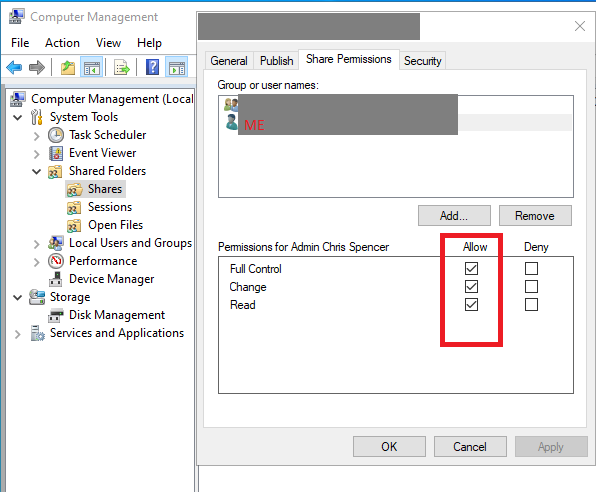Expand the Task Scheduler node
The width and height of the screenshot is (597, 495).
tap(37, 136)
